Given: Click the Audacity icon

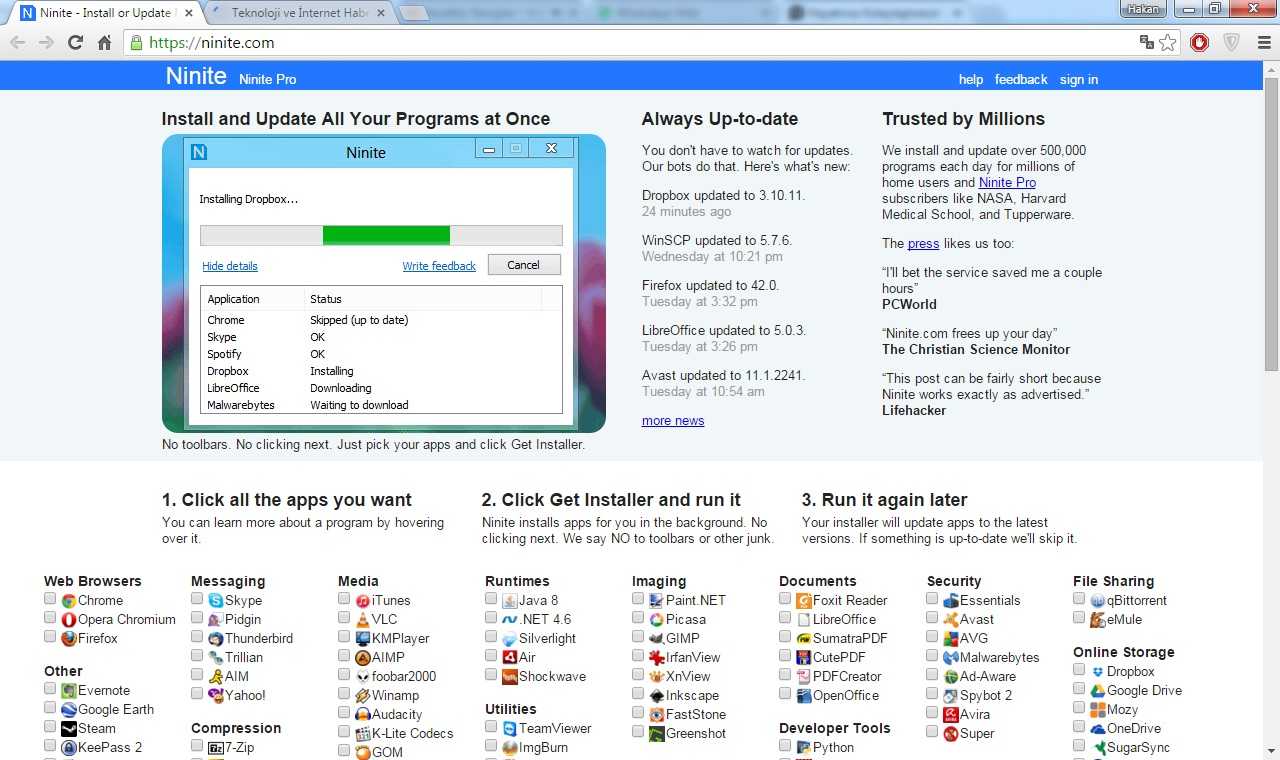Looking at the screenshot, I should (363, 715).
